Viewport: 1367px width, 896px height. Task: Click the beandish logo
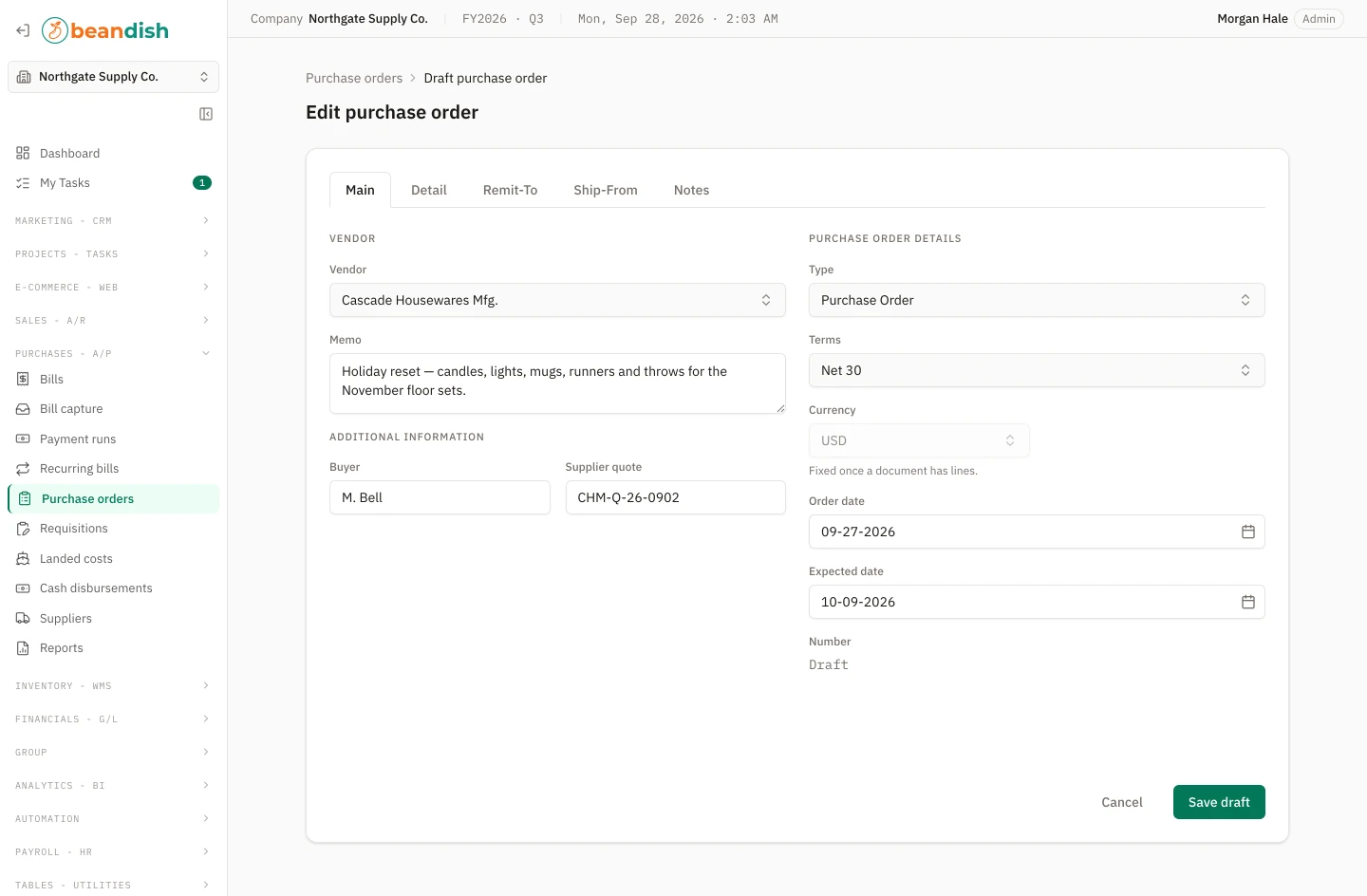click(x=105, y=30)
